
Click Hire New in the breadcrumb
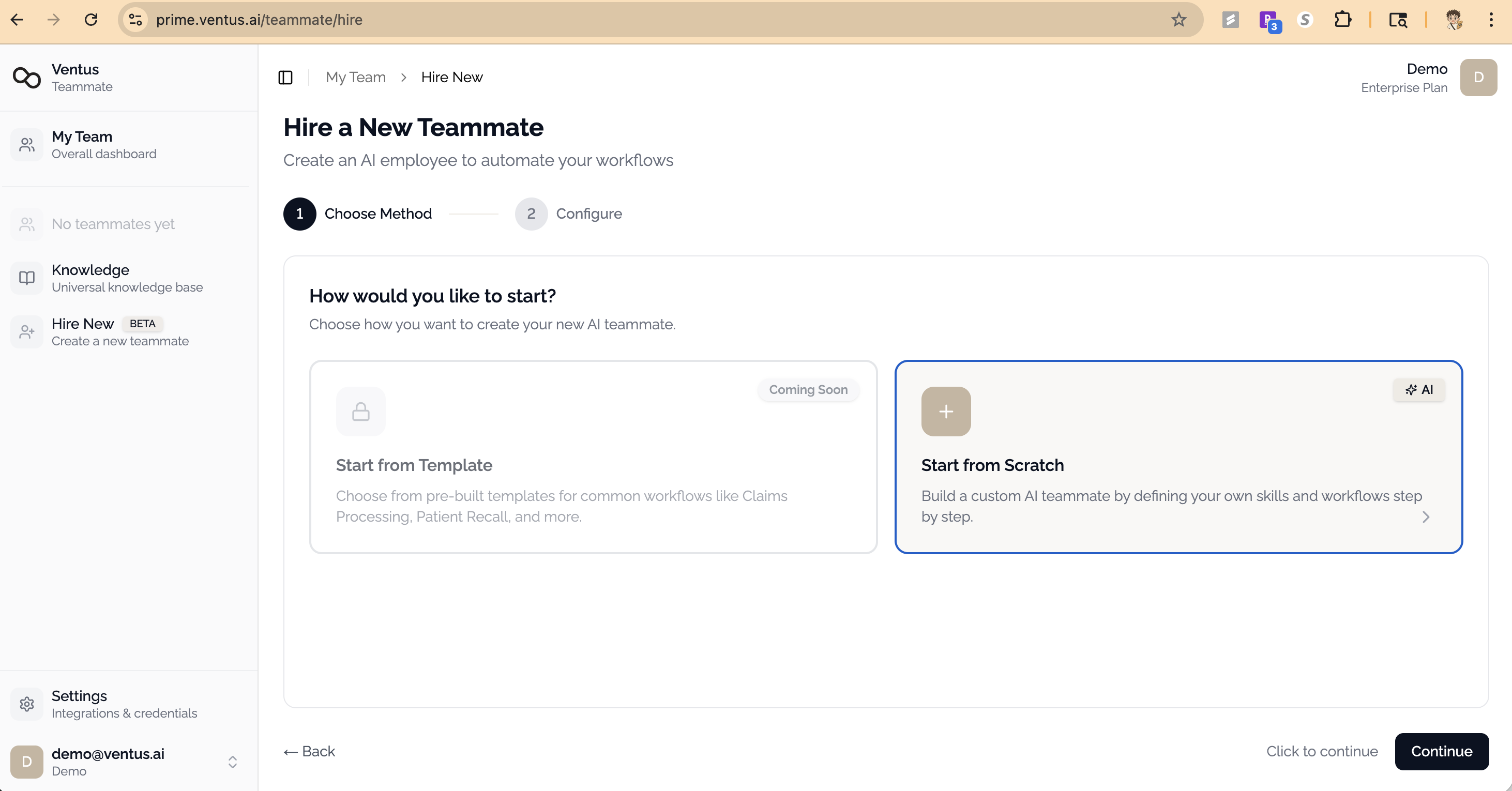(451, 77)
